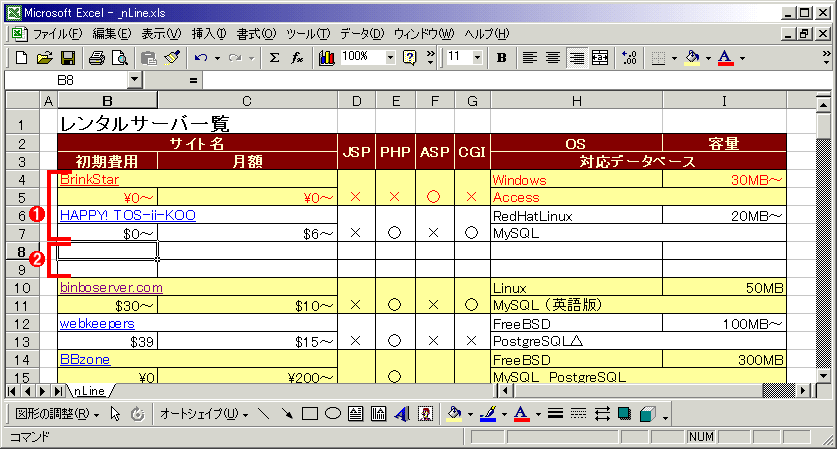The image size is (837, 449).
Task: Open the Name Box dropdown arrow
Action: (x=135, y=80)
